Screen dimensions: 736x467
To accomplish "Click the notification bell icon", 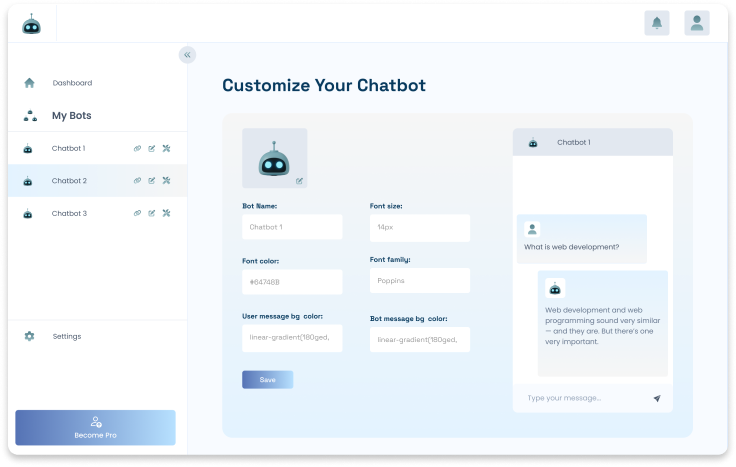I will (x=657, y=23).
